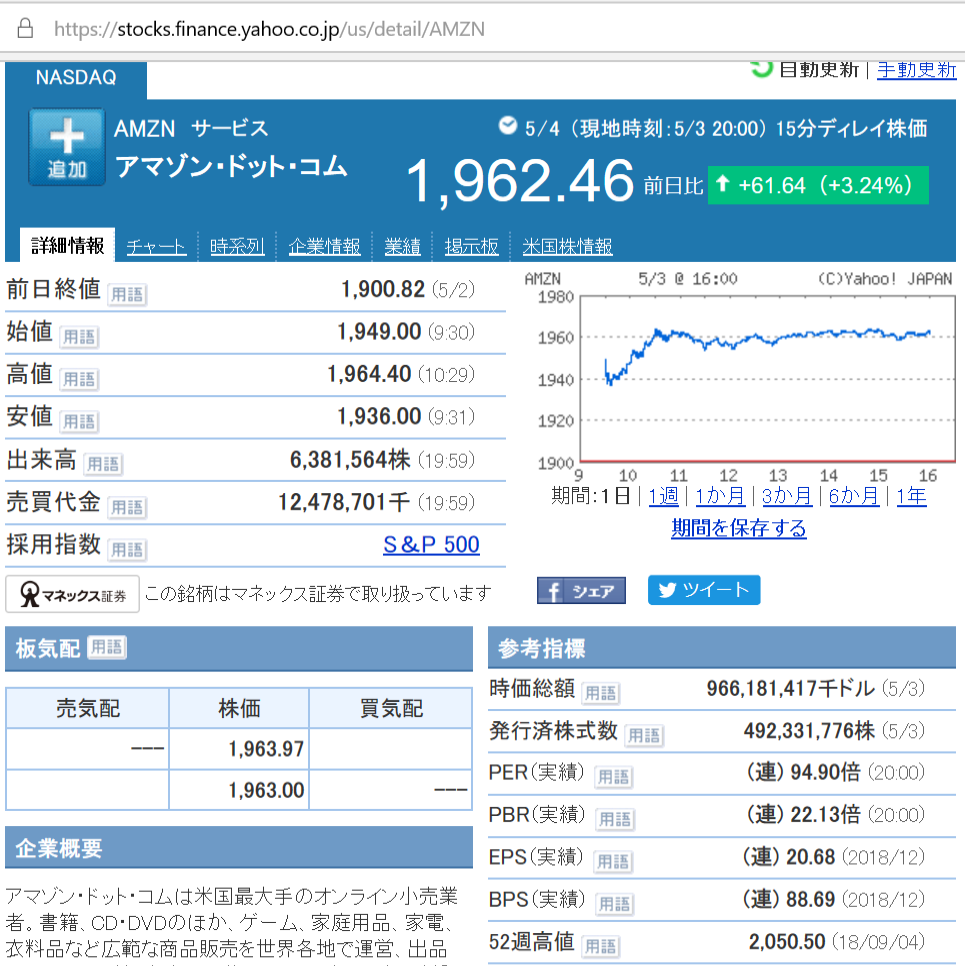Open the 業績 tab
The width and height of the screenshot is (965, 966).
pos(402,247)
